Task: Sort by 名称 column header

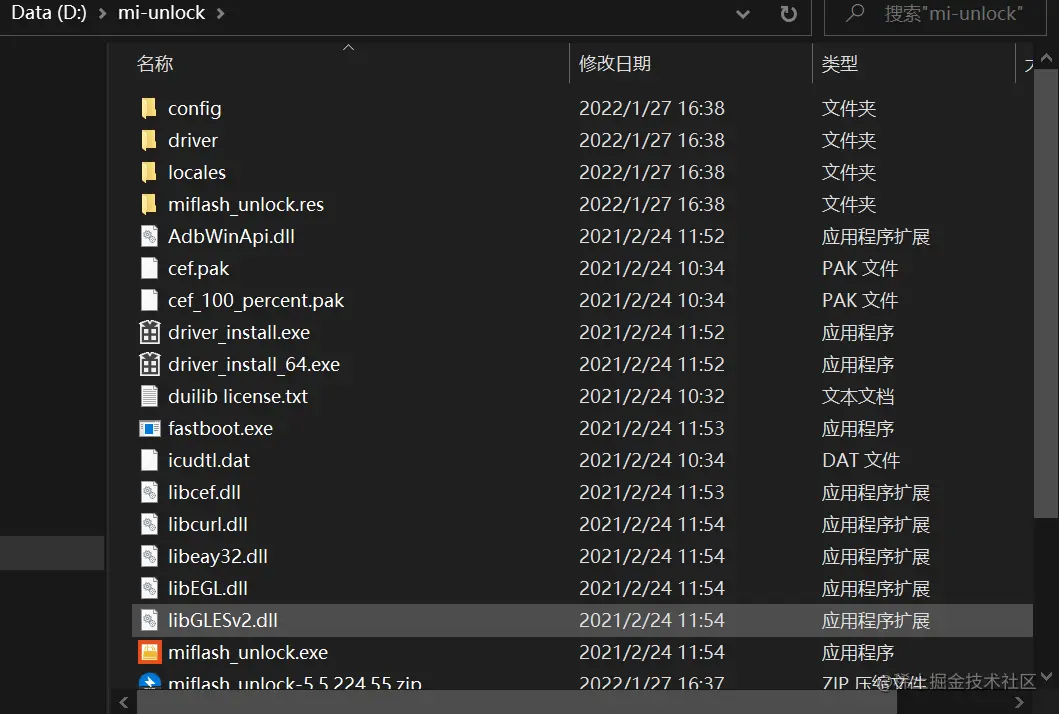Action: pos(155,63)
